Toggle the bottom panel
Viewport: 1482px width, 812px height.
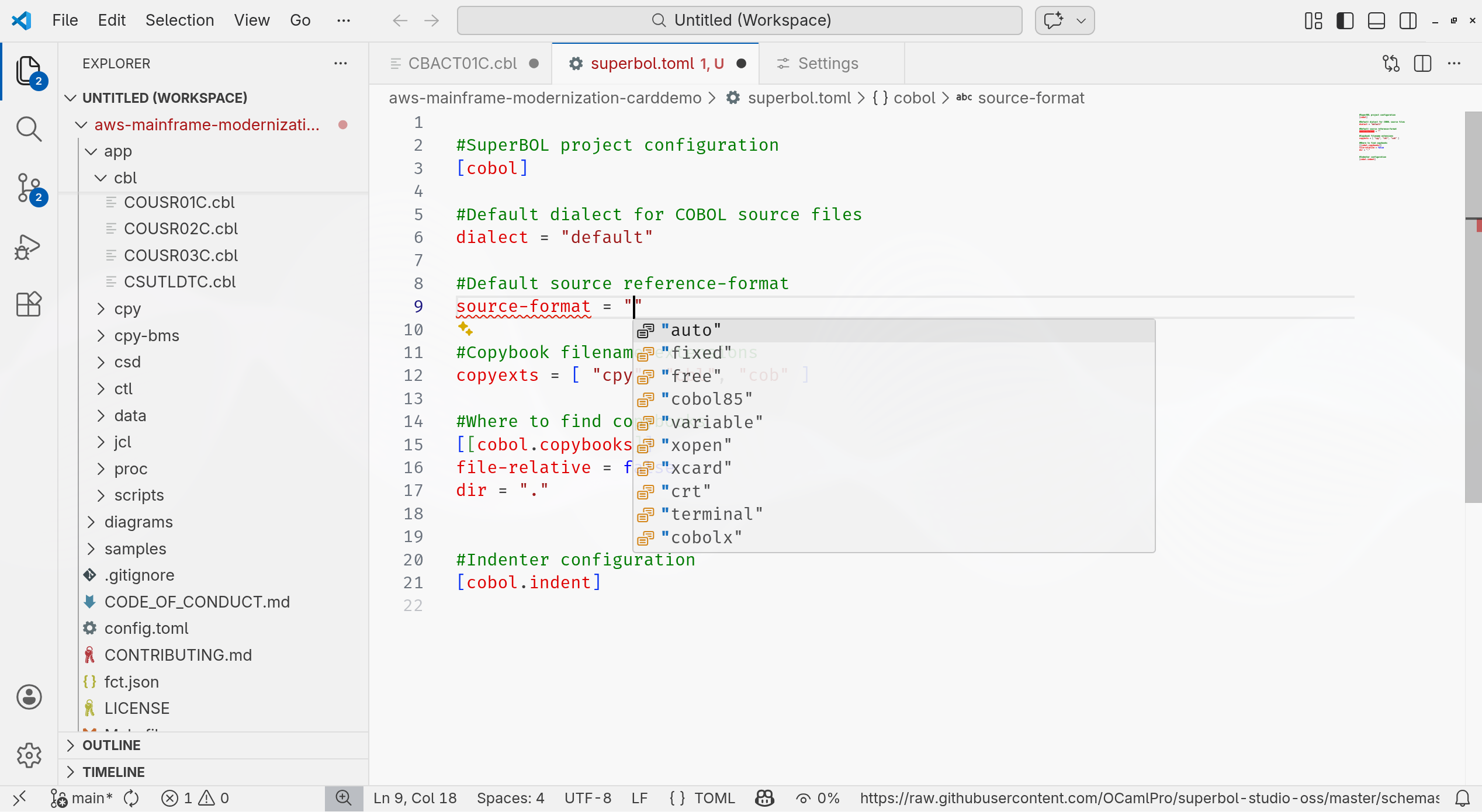point(1376,20)
